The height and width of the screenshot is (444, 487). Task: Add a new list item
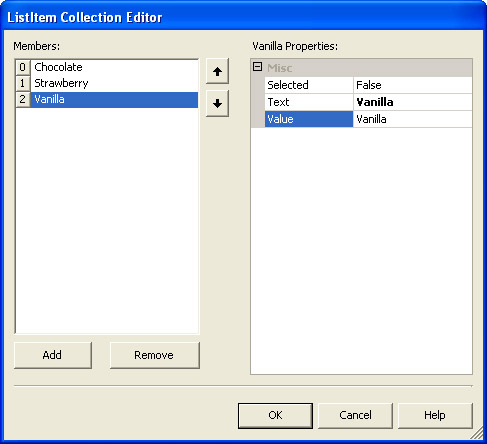[x=53, y=355]
